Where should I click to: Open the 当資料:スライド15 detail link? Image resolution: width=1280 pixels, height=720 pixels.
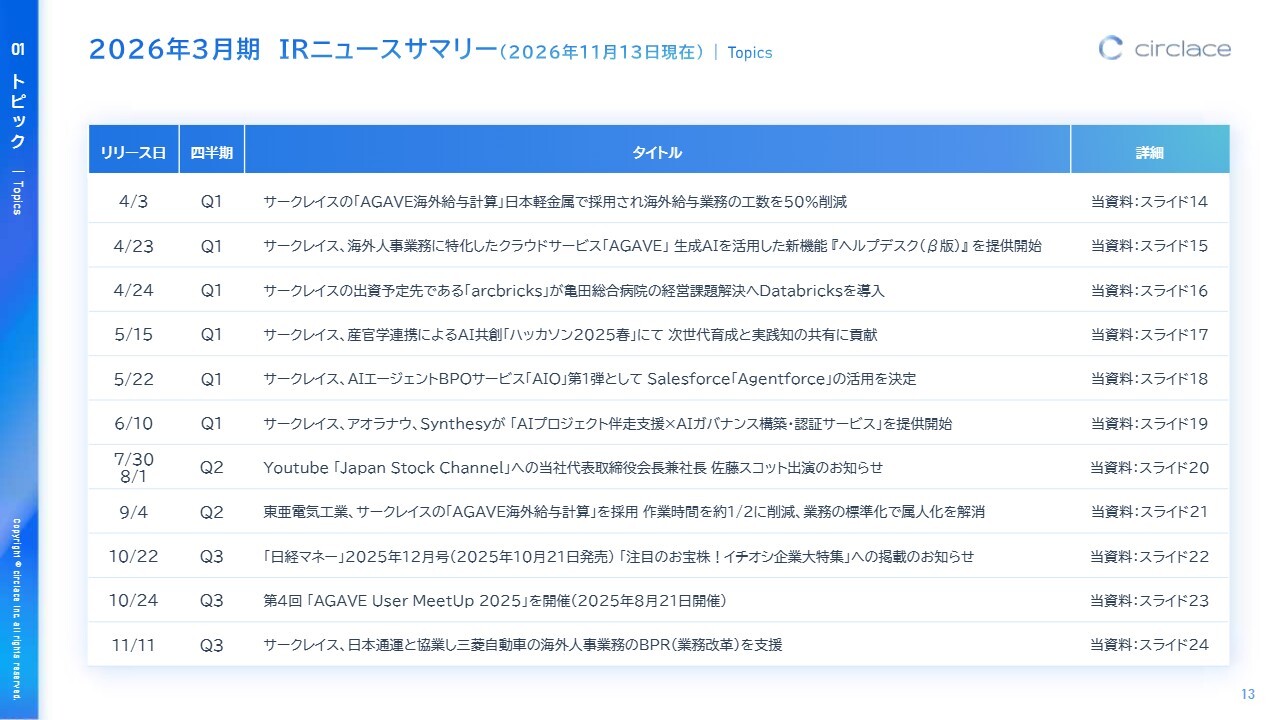pos(1149,246)
